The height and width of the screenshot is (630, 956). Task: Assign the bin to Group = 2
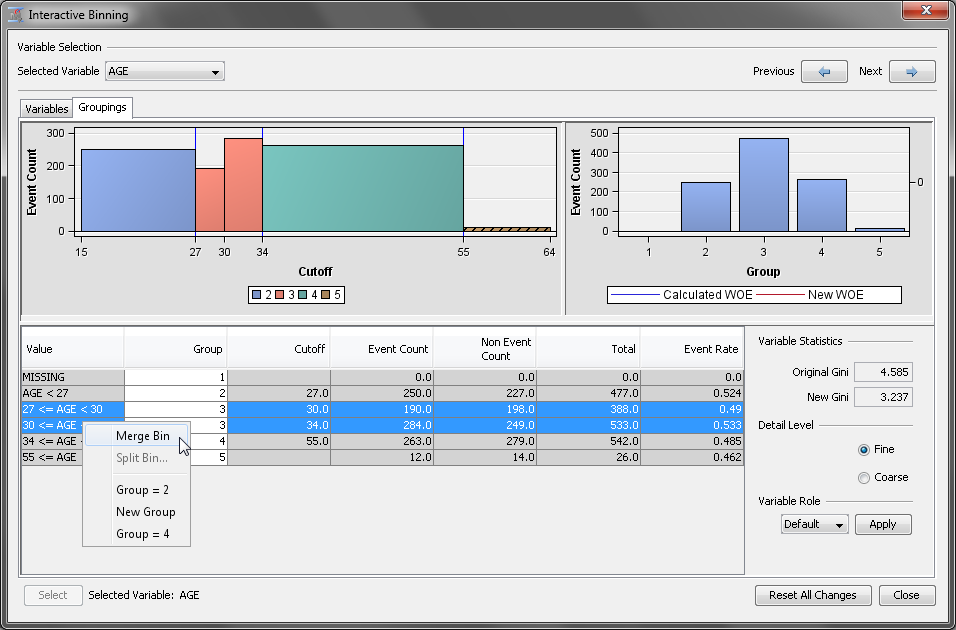[x=142, y=490]
